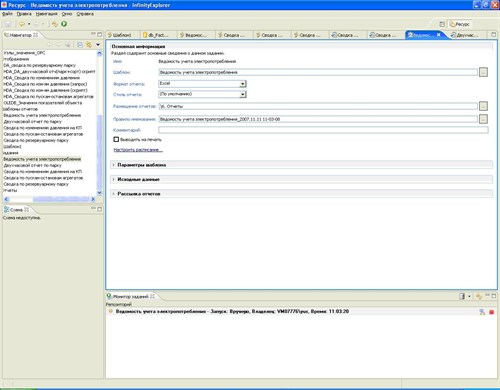Click the job details icon beside red stop
The width and height of the screenshot is (500, 390).
(482, 312)
